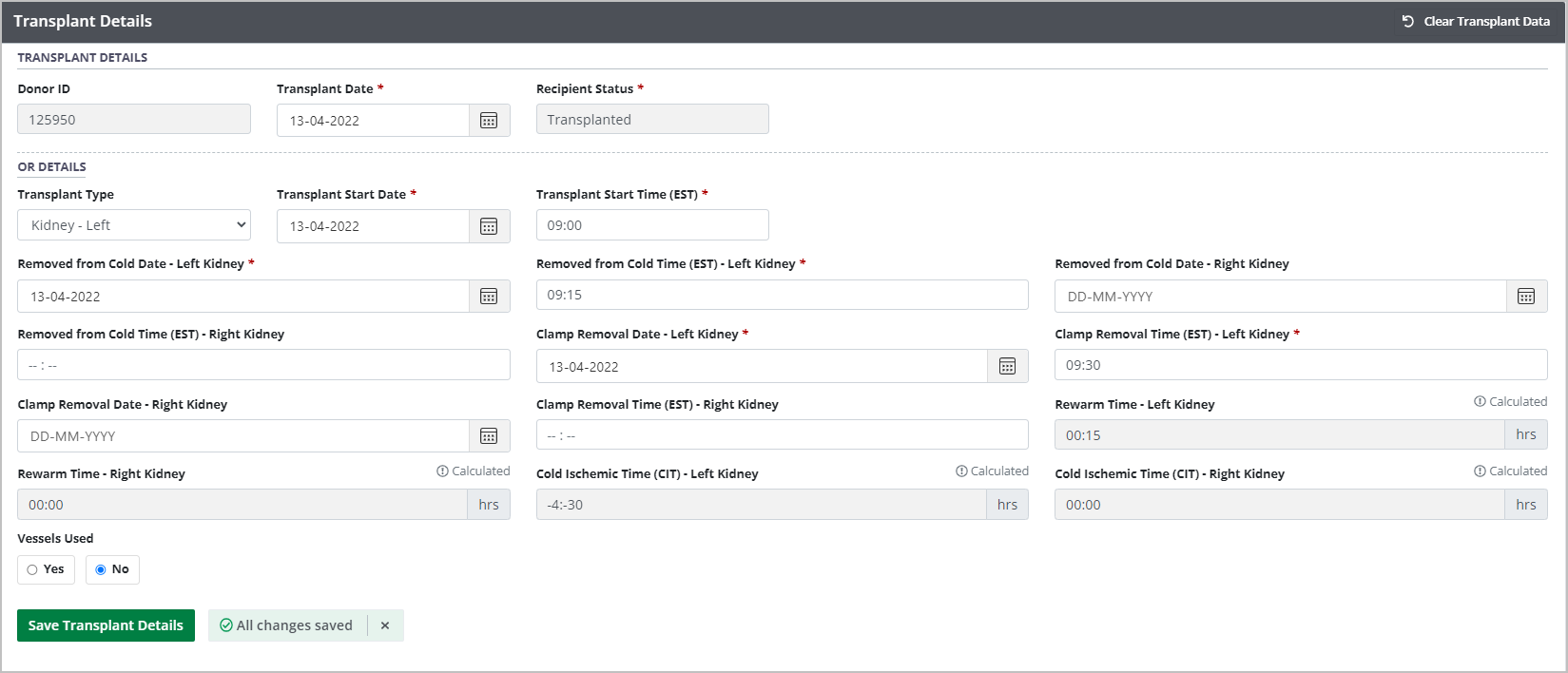The height and width of the screenshot is (673, 1568).
Task: Click Removed from Cold Time Right Kidney field
Action: [263, 365]
